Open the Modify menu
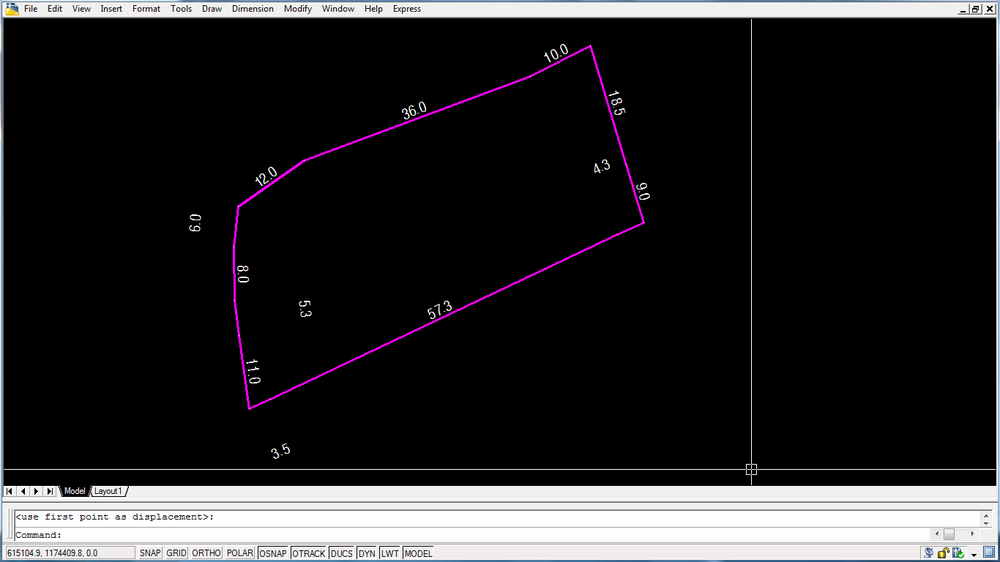Image resolution: width=1000 pixels, height=562 pixels. tap(298, 9)
